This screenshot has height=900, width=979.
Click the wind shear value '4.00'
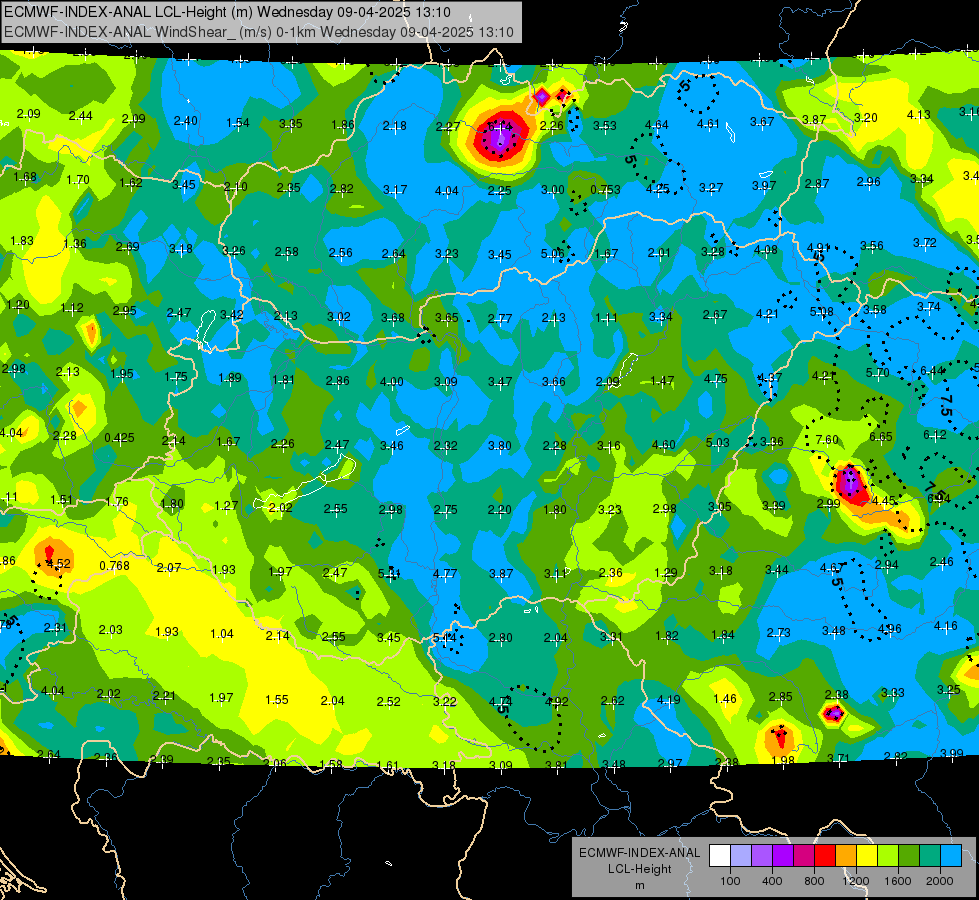[x=391, y=381]
